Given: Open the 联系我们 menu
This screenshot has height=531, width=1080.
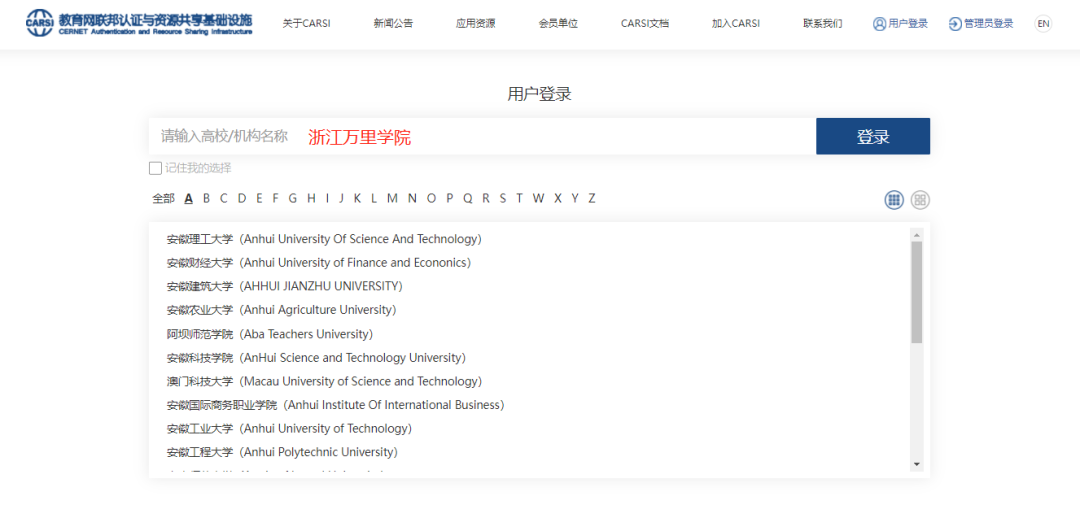Looking at the screenshot, I should pyautogui.click(x=822, y=23).
